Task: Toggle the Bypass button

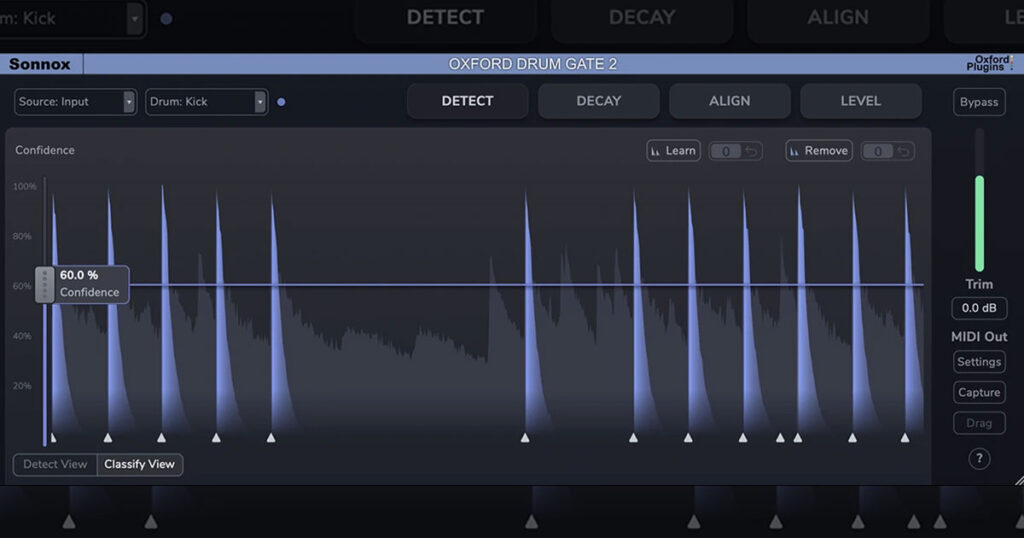Action: (x=979, y=102)
